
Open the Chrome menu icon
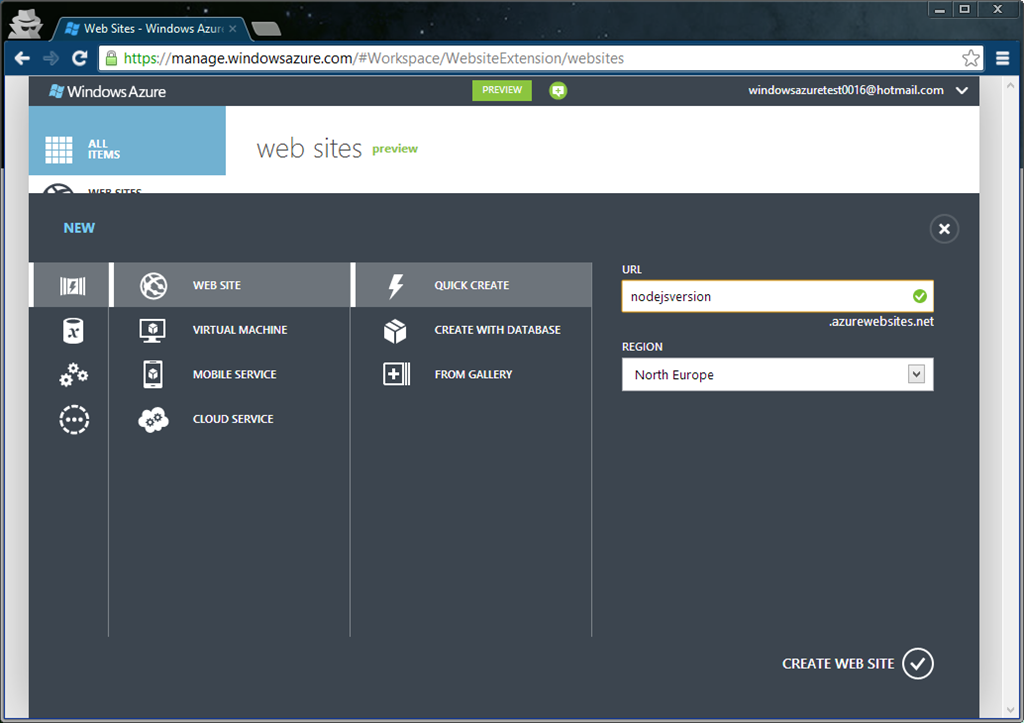(1003, 58)
